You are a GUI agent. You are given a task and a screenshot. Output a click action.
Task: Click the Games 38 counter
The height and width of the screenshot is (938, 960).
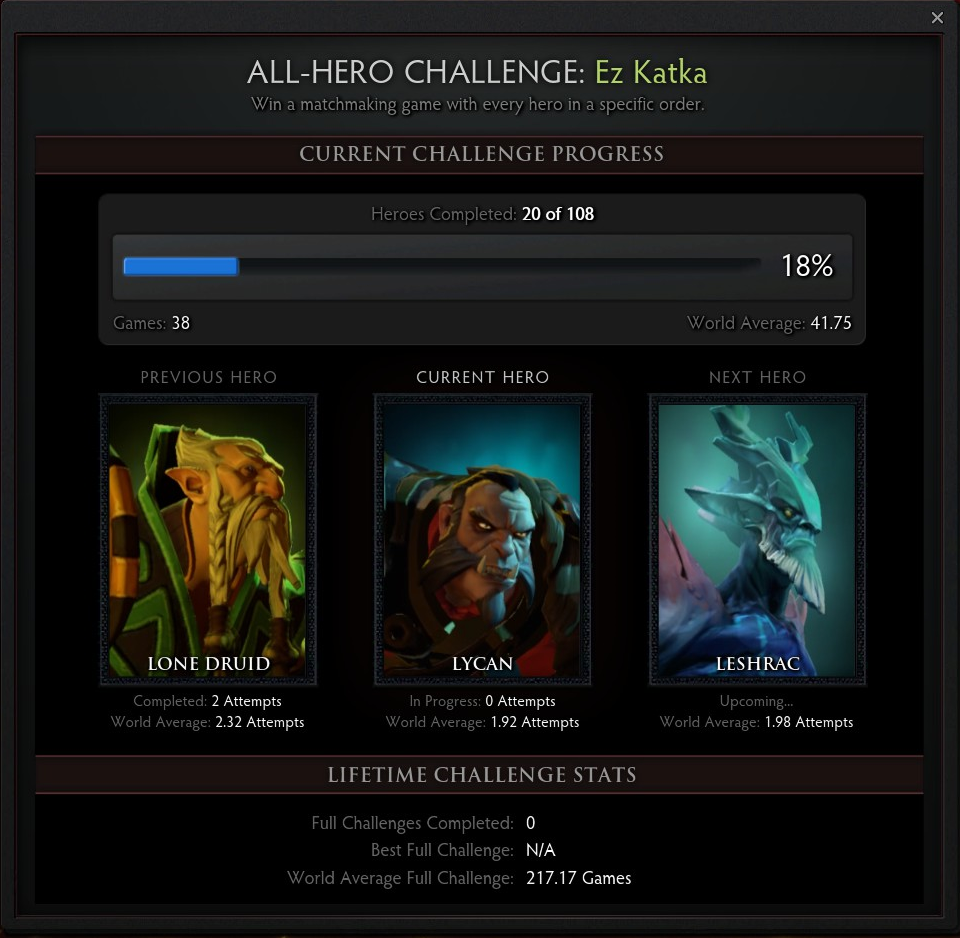click(151, 323)
